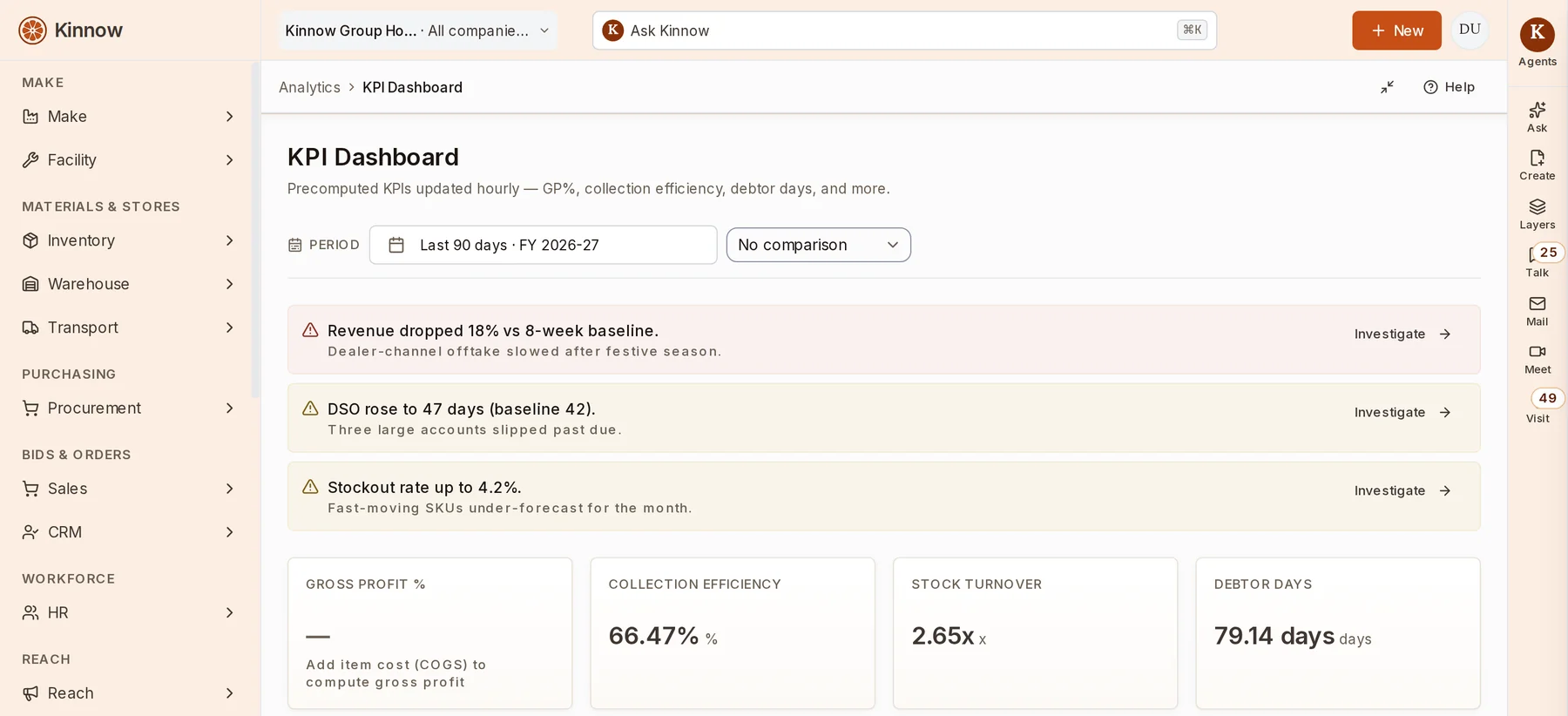Image resolution: width=1568 pixels, height=716 pixels.
Task: Click the collapse view arrows icon
Action: [1387, 87]
